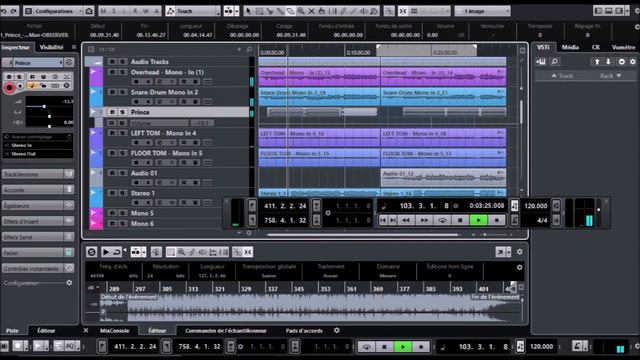The width and height of the screenshot is (640, 360).
Task: Solo the Snare-Drum Mono In 2 track
Action: [122, 92]
